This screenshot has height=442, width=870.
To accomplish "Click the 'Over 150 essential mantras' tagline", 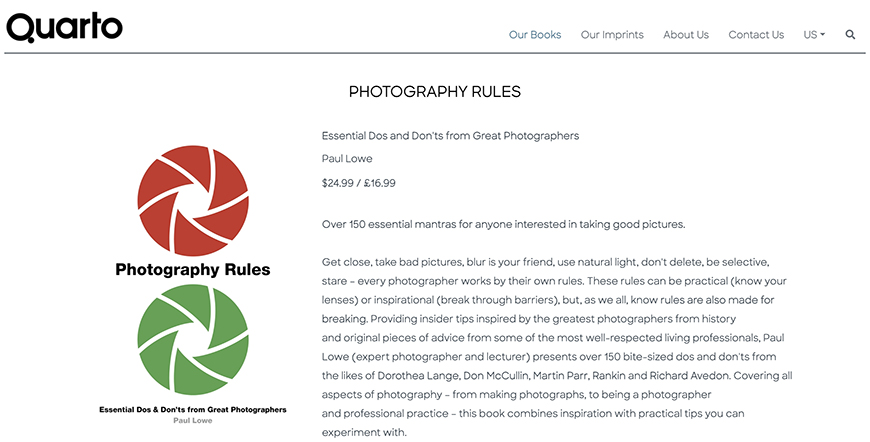I will click(503, 225).
